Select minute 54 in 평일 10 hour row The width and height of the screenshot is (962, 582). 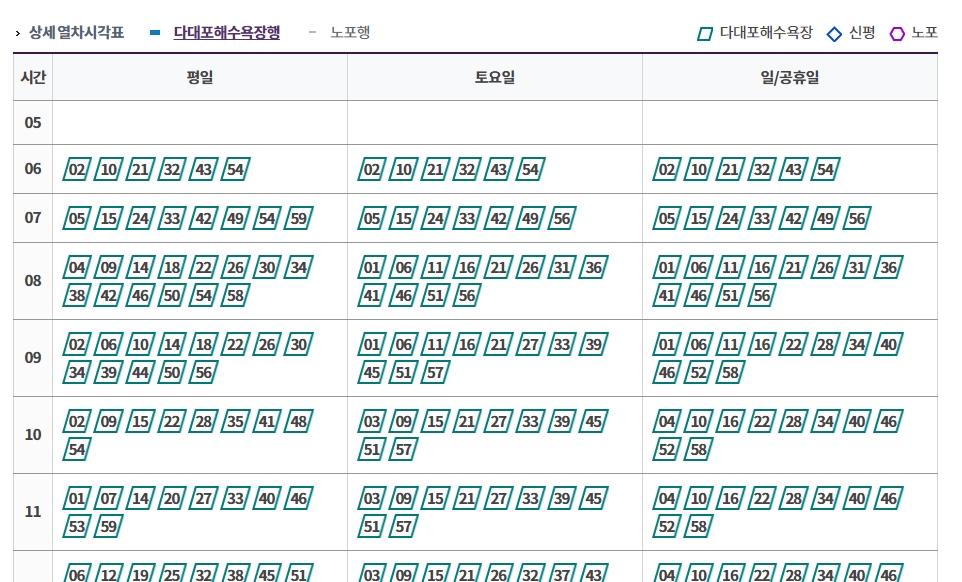coord(77,450)
